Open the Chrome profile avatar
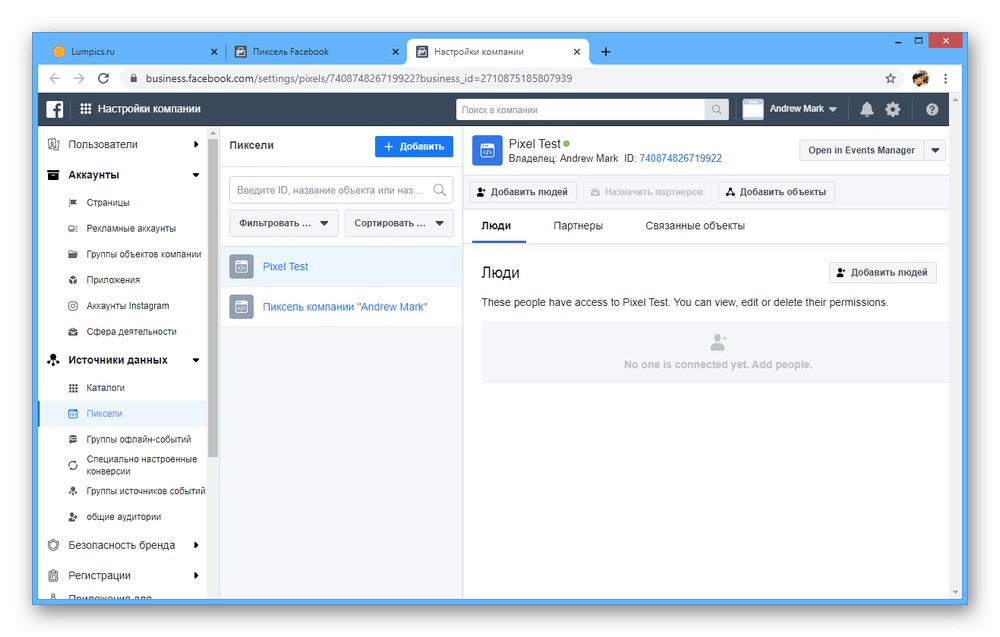Viewport: 1000px width, 637px height. pos(920,78)
